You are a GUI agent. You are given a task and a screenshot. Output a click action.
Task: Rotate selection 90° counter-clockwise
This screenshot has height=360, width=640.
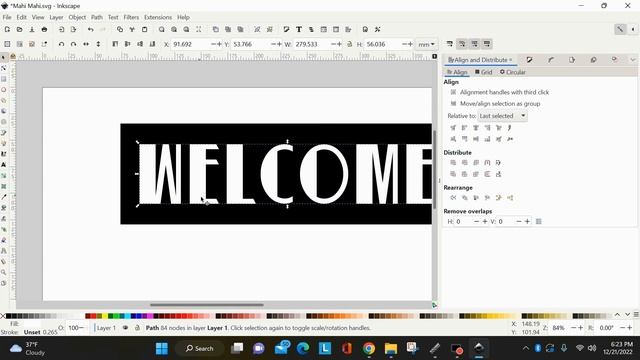pos(61,44)
